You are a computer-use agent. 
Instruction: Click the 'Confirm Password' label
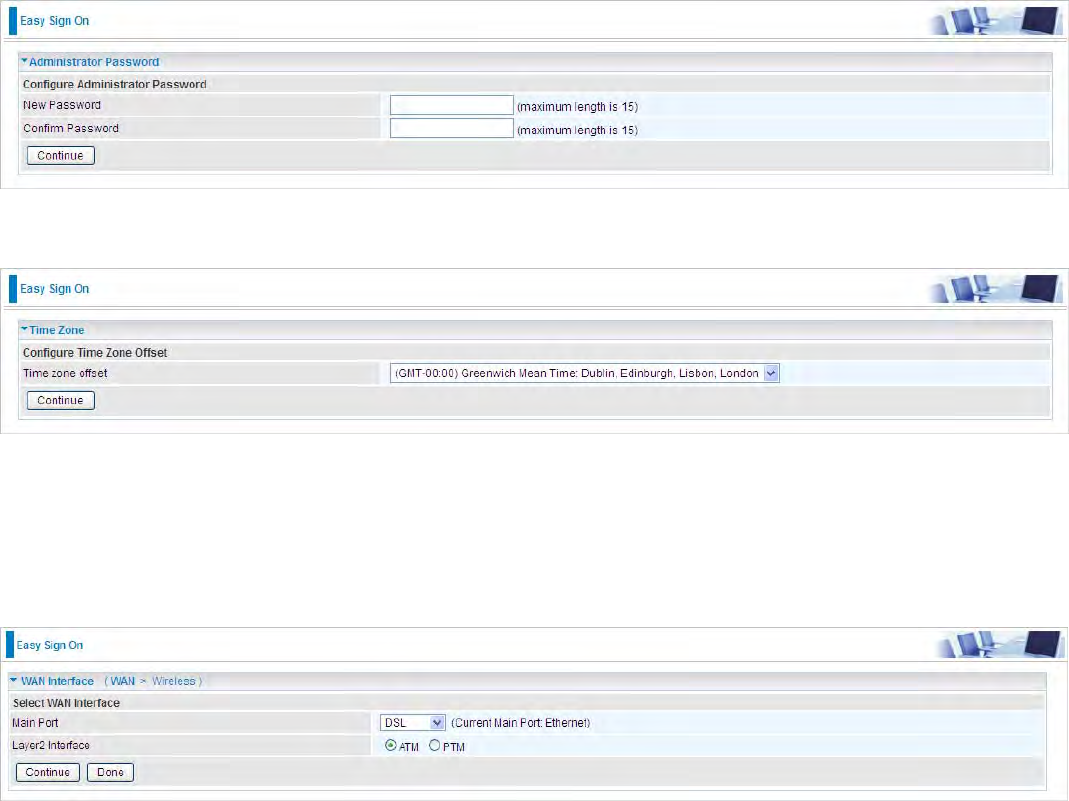(71, 128)
